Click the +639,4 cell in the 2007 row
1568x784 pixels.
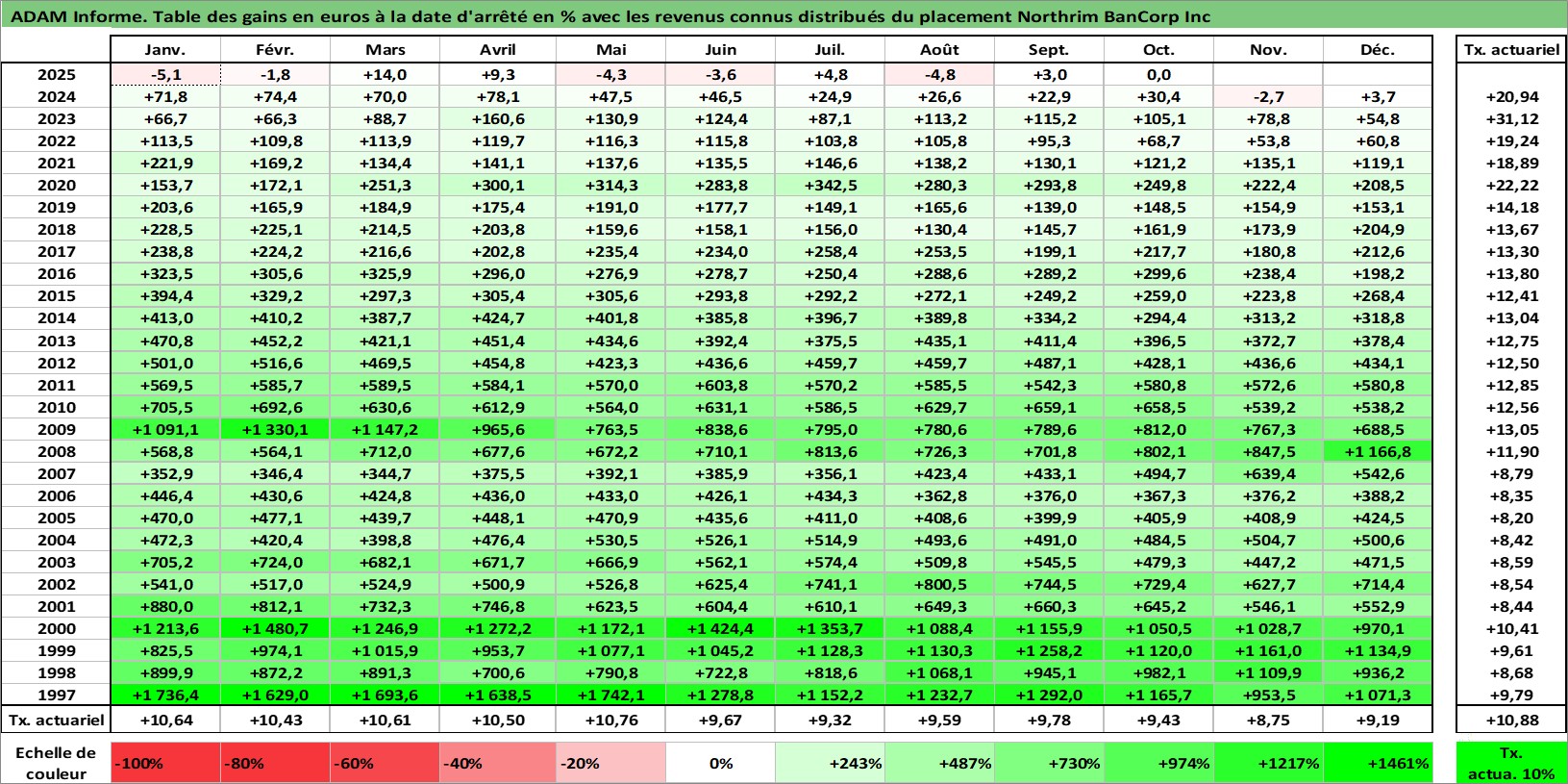(x=1268, y=473)
